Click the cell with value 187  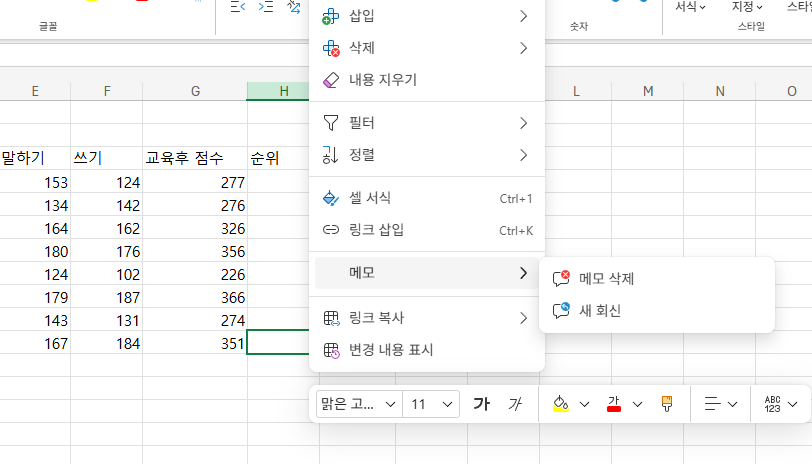pos(107,298)
